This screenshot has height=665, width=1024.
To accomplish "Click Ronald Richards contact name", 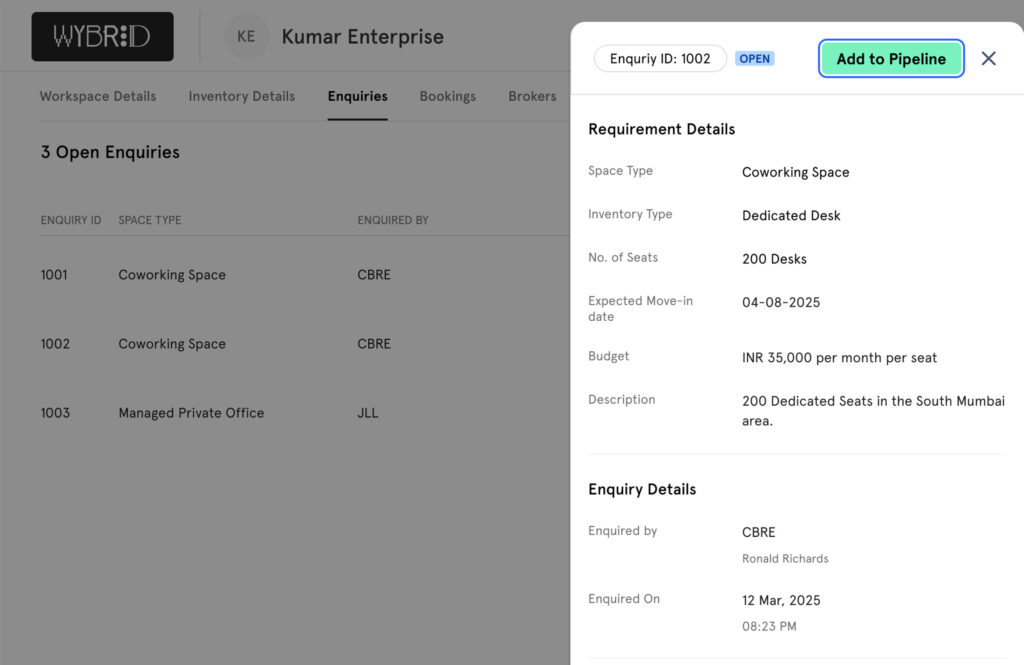I will (785, 559).
